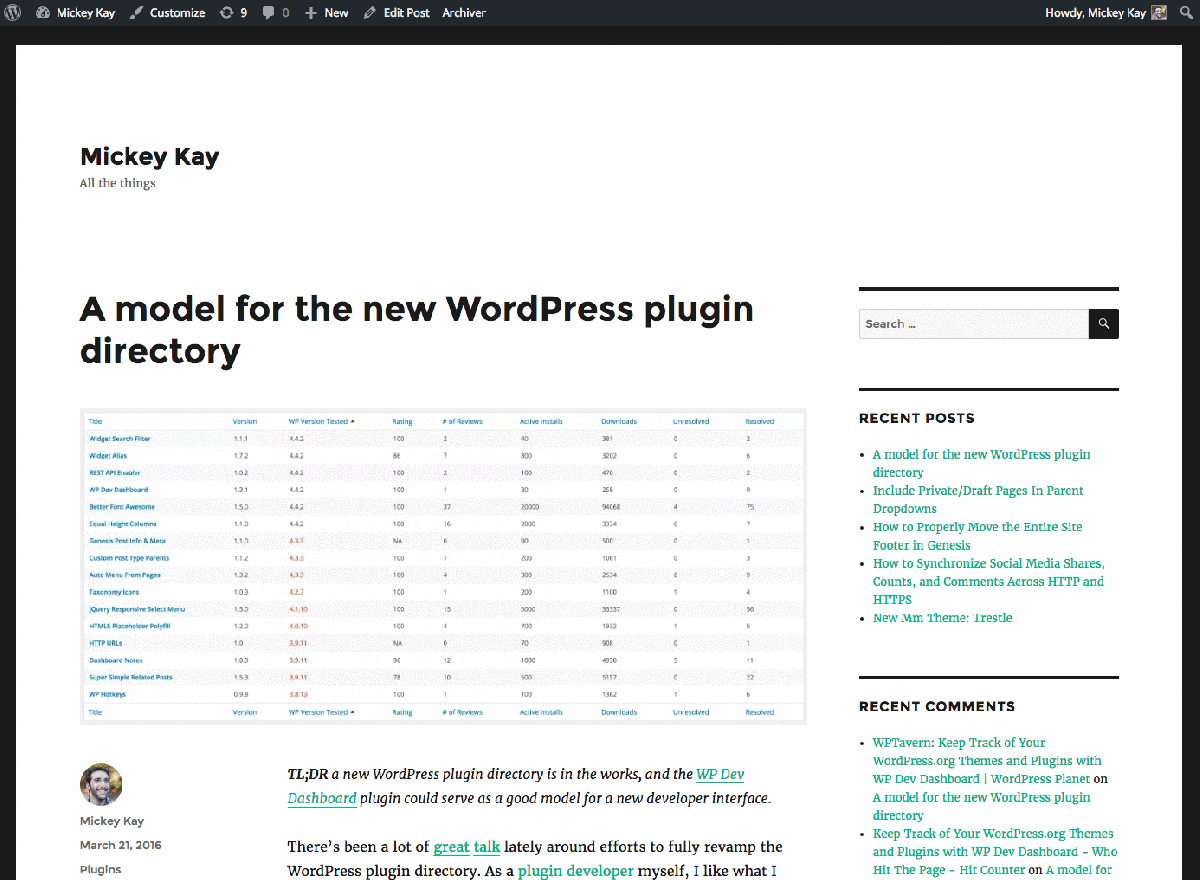Click the Mickey Kay site title
The height and width of the screenshot is (880, 1200).
149,156
